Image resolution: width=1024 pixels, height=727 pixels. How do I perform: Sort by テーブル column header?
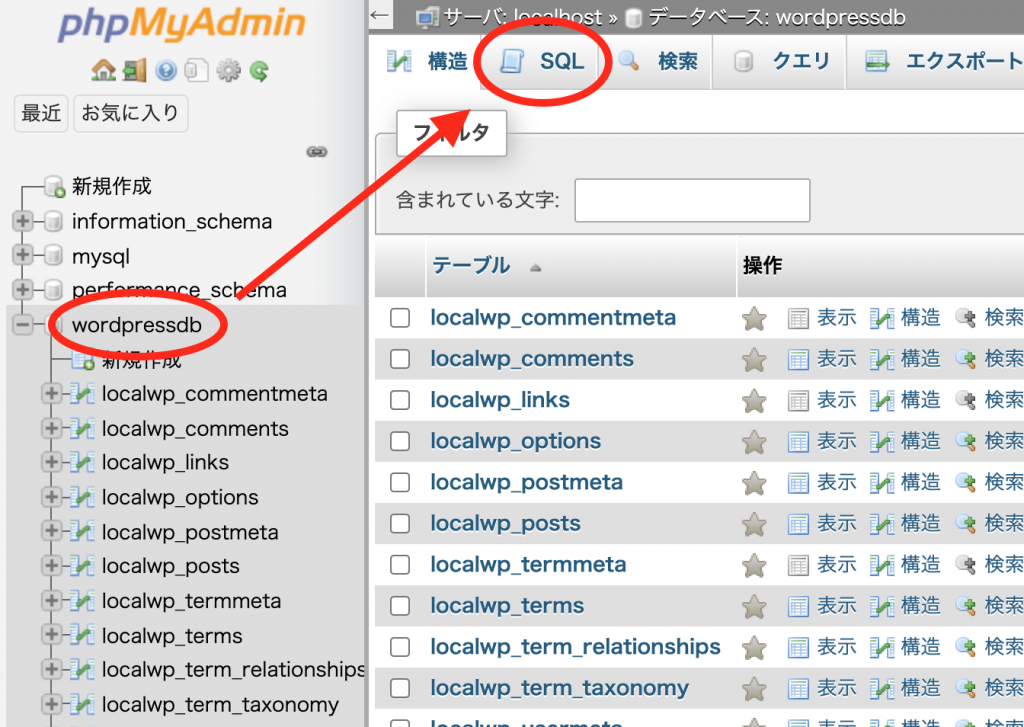(471, 265)
